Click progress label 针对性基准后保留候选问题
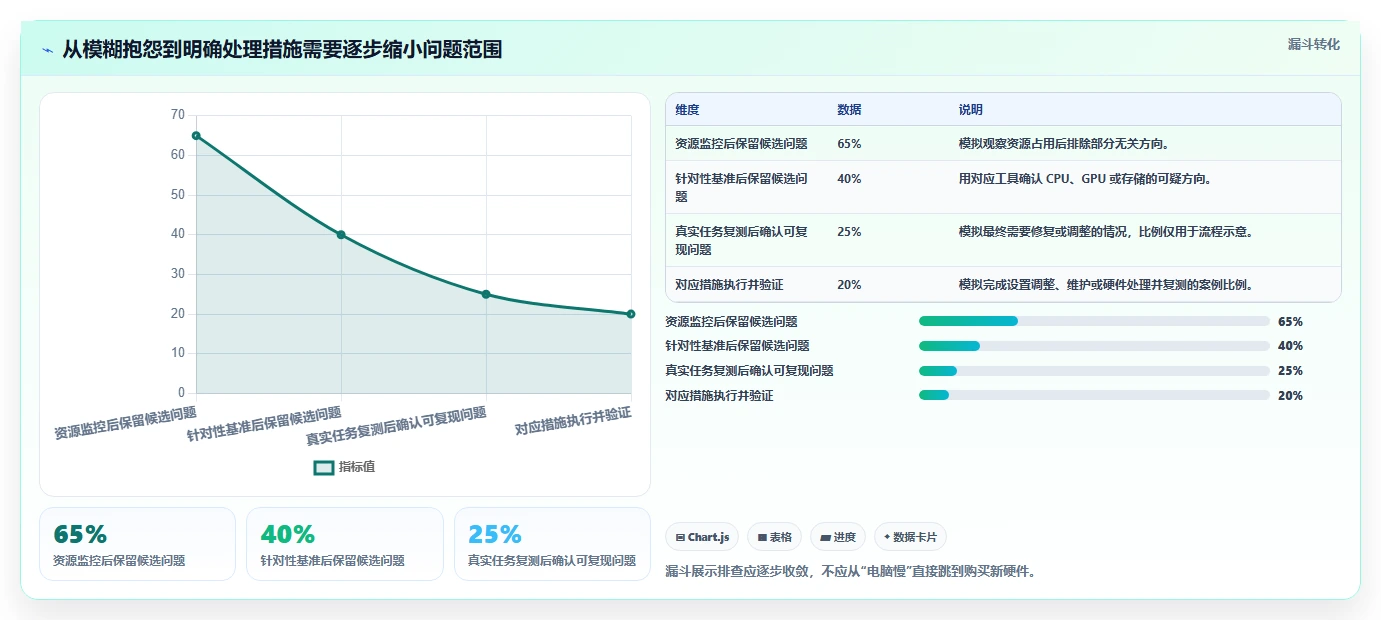1381x620 pixels. pyautogui.click(x=737, y=346)
